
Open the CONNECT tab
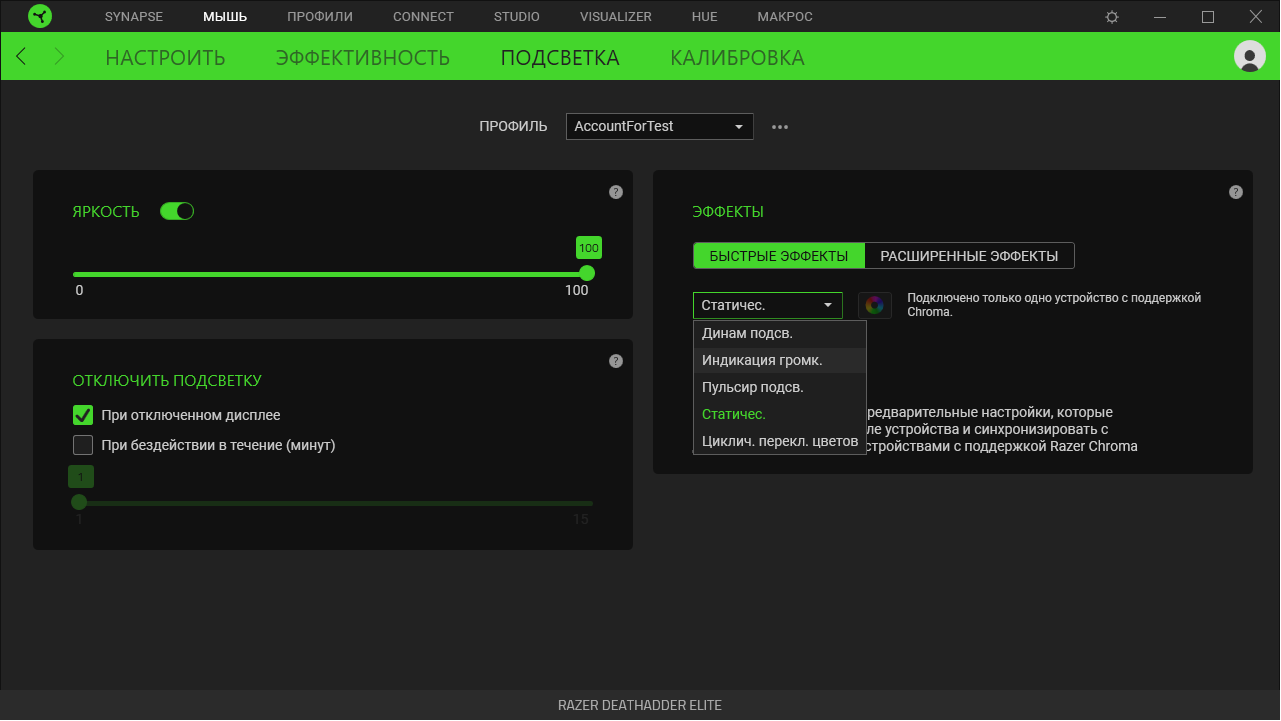pos(423,17)
